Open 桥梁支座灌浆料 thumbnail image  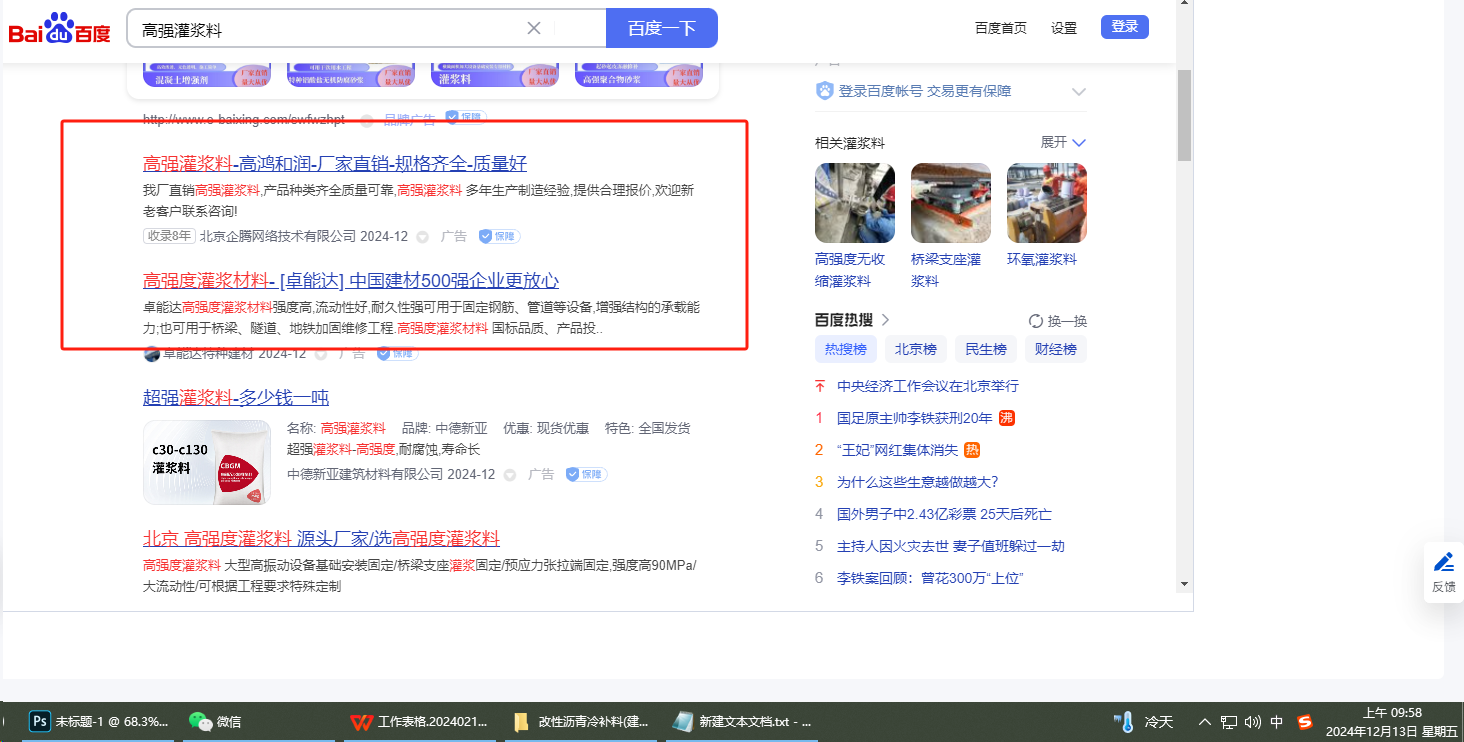(951, 203)
